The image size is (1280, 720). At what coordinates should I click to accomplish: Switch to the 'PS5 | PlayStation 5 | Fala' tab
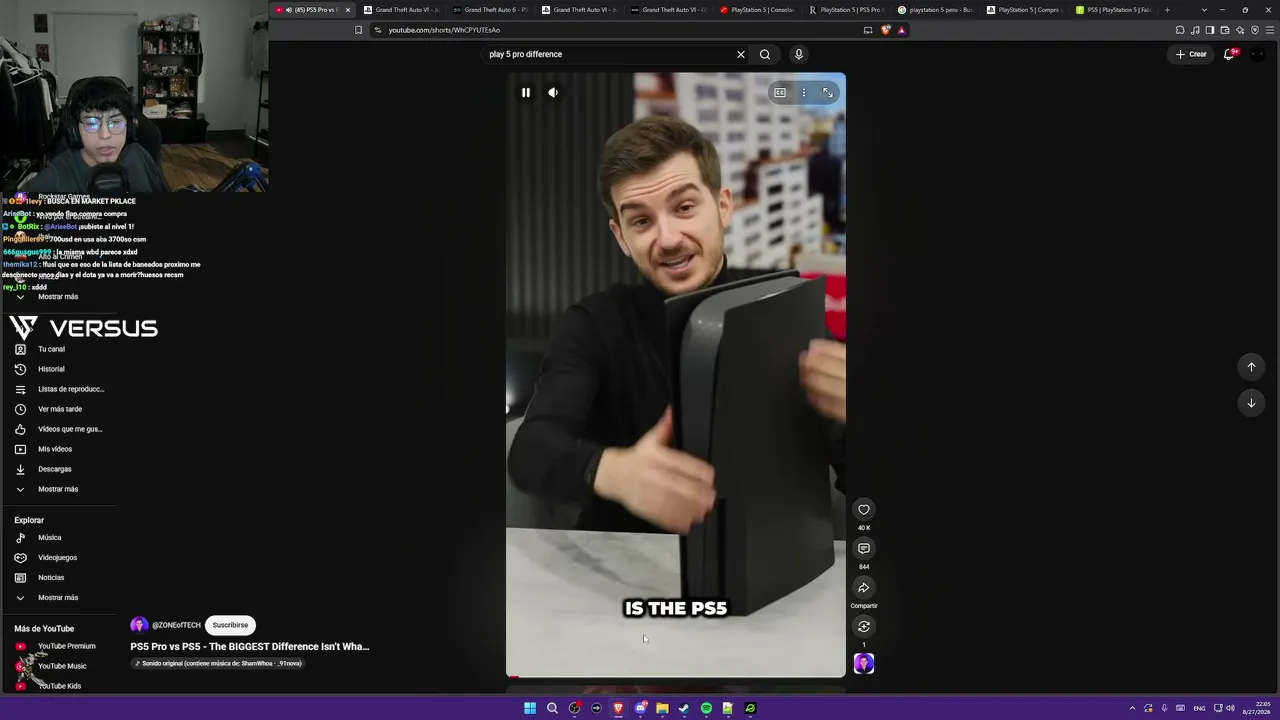click(x=1113, y=10)
